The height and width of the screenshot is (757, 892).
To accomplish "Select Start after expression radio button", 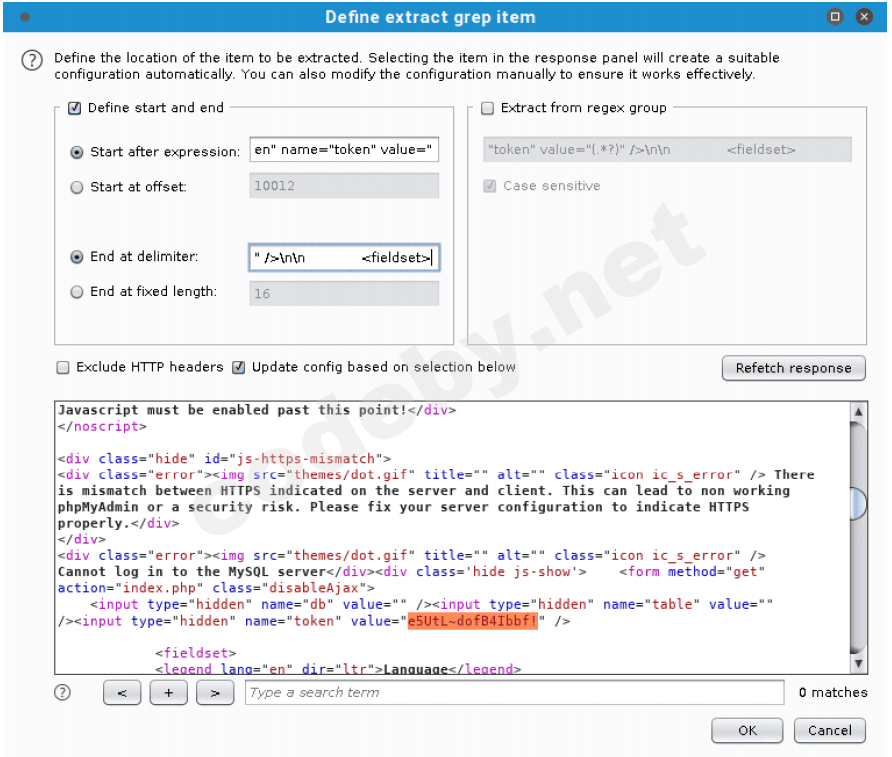I will [76, 152].
